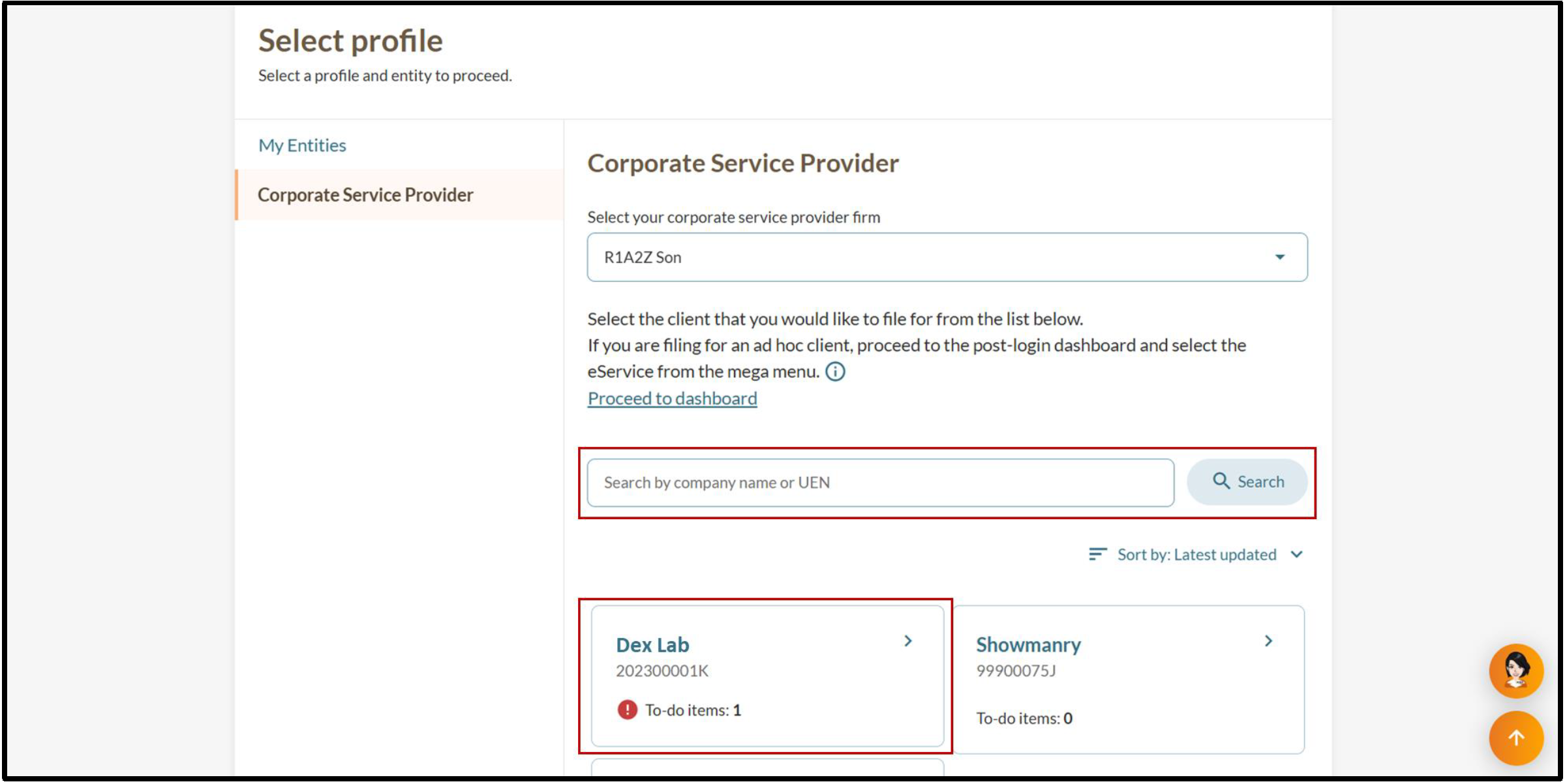Expand the Sort by Latest updated menu
The height and width of the screenshot is (784, 1567).
pyautogui.click(x=1197, y=555)
